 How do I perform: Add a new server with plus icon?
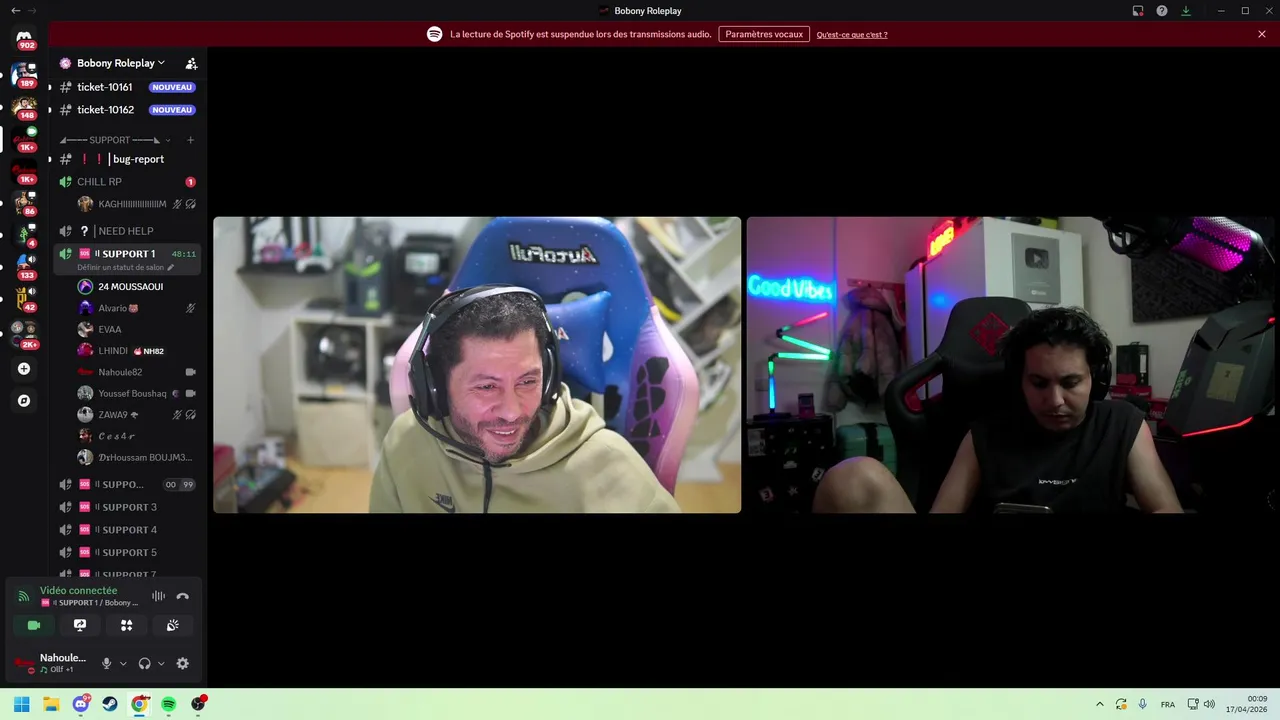point(24,369)
